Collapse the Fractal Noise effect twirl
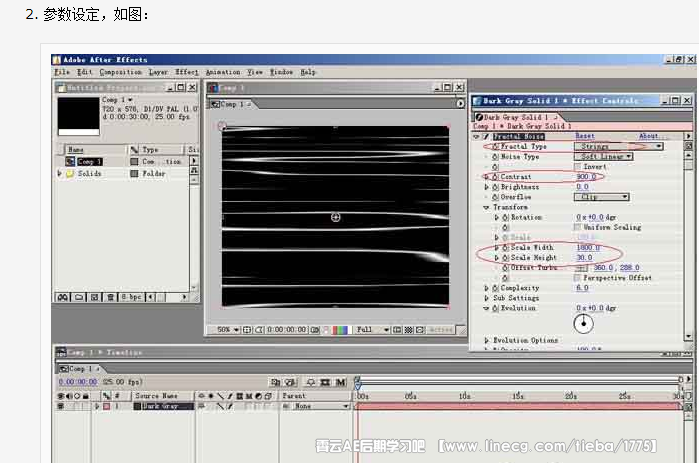The height and width of the screenshot is (463, 699). coord(476,136)
